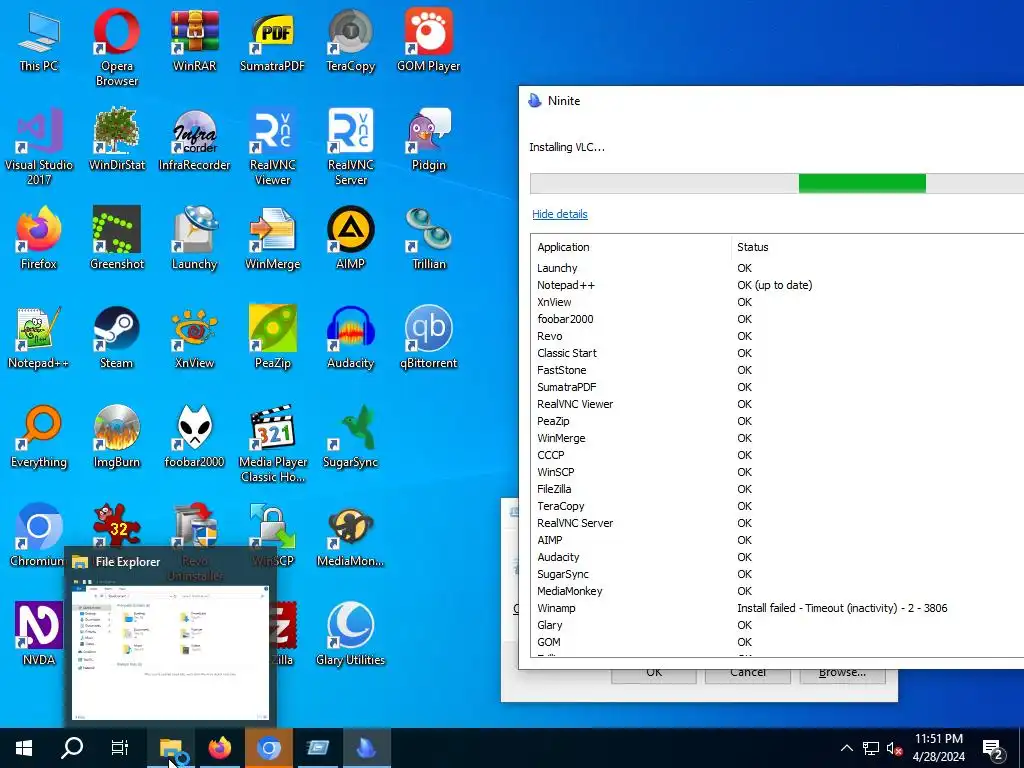Viewport: 1024px width, 768px height.
Task: Open Task View from taskbar
Action: point(120,748)
